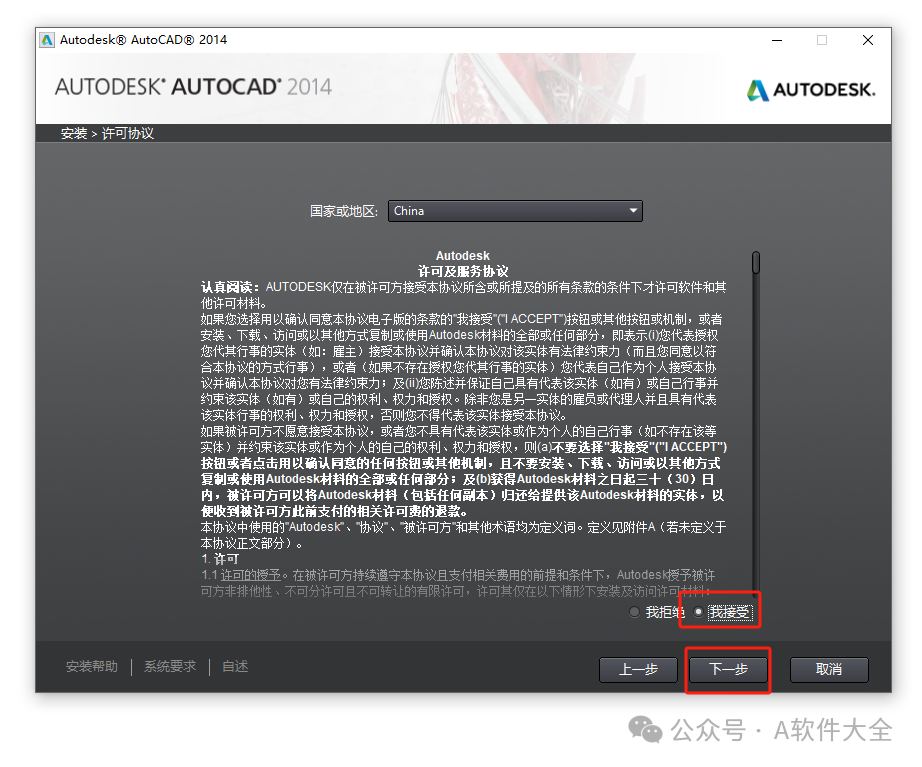922x767 pixels.
Task: Click the 许可及服务协议 agreement heading
Action: tap(463, 271)
